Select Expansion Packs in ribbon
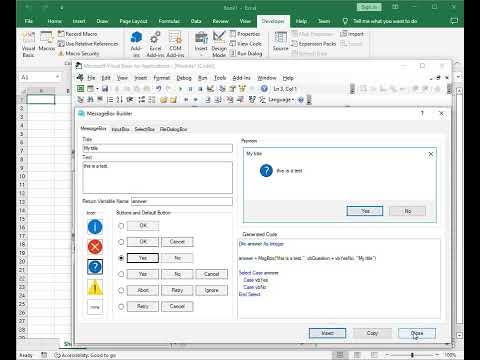Image resolution: width=480 pixels, height=360 pixels. 314,44
